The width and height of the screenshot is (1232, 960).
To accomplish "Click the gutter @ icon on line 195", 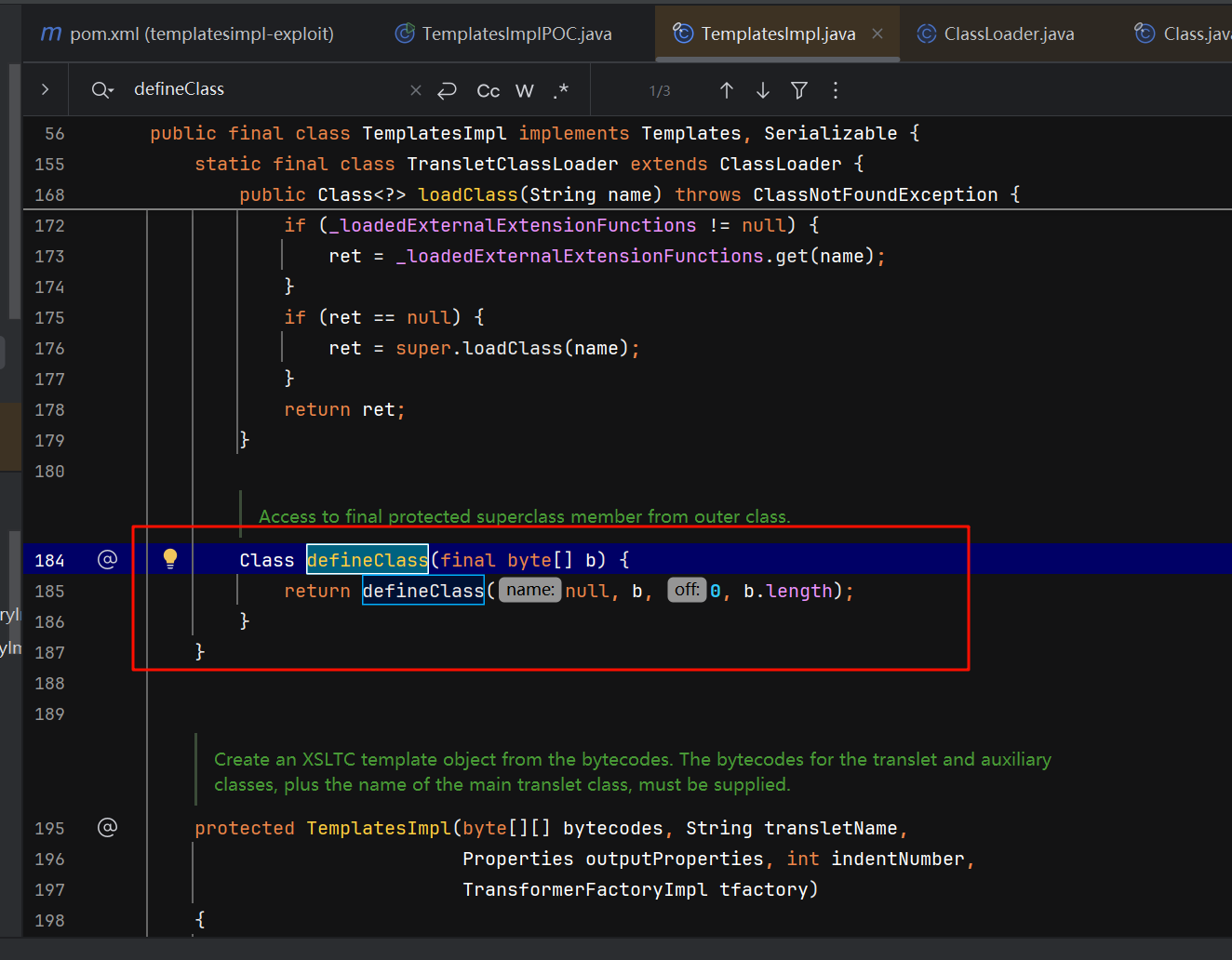I will click(108, 827).
